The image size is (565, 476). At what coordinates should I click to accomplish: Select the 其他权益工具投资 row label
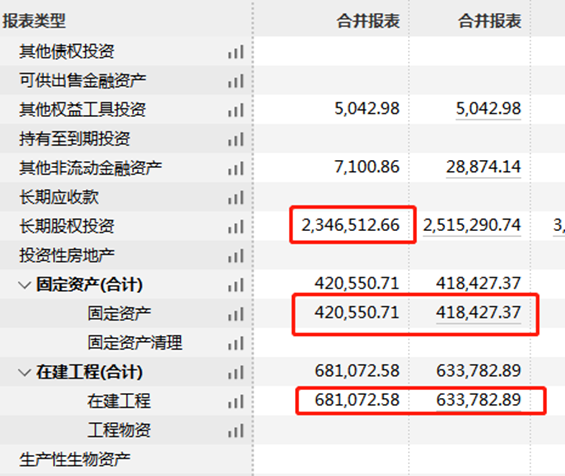coord(83,110)
